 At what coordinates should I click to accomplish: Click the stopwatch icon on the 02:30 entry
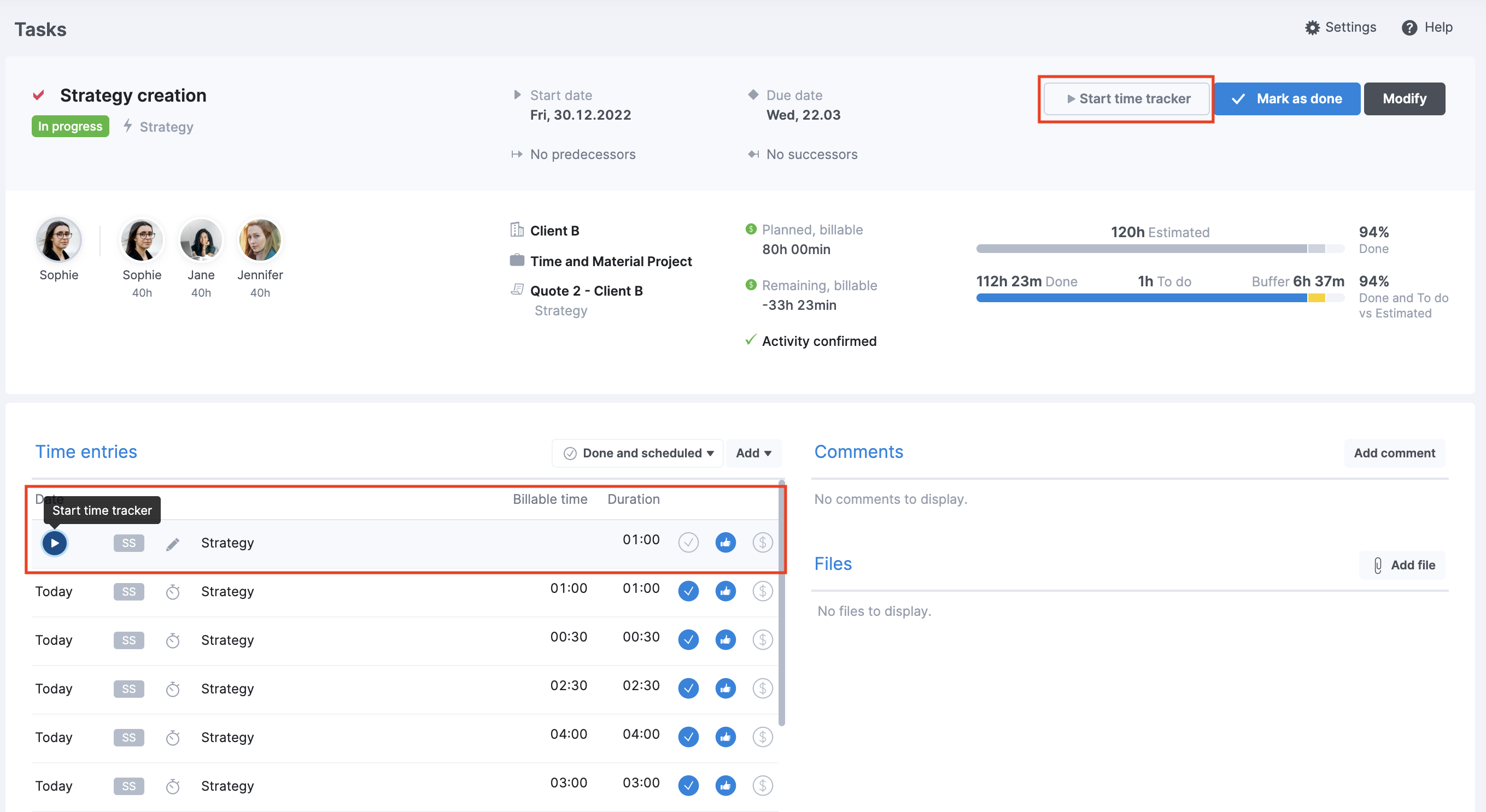point(172,689)
